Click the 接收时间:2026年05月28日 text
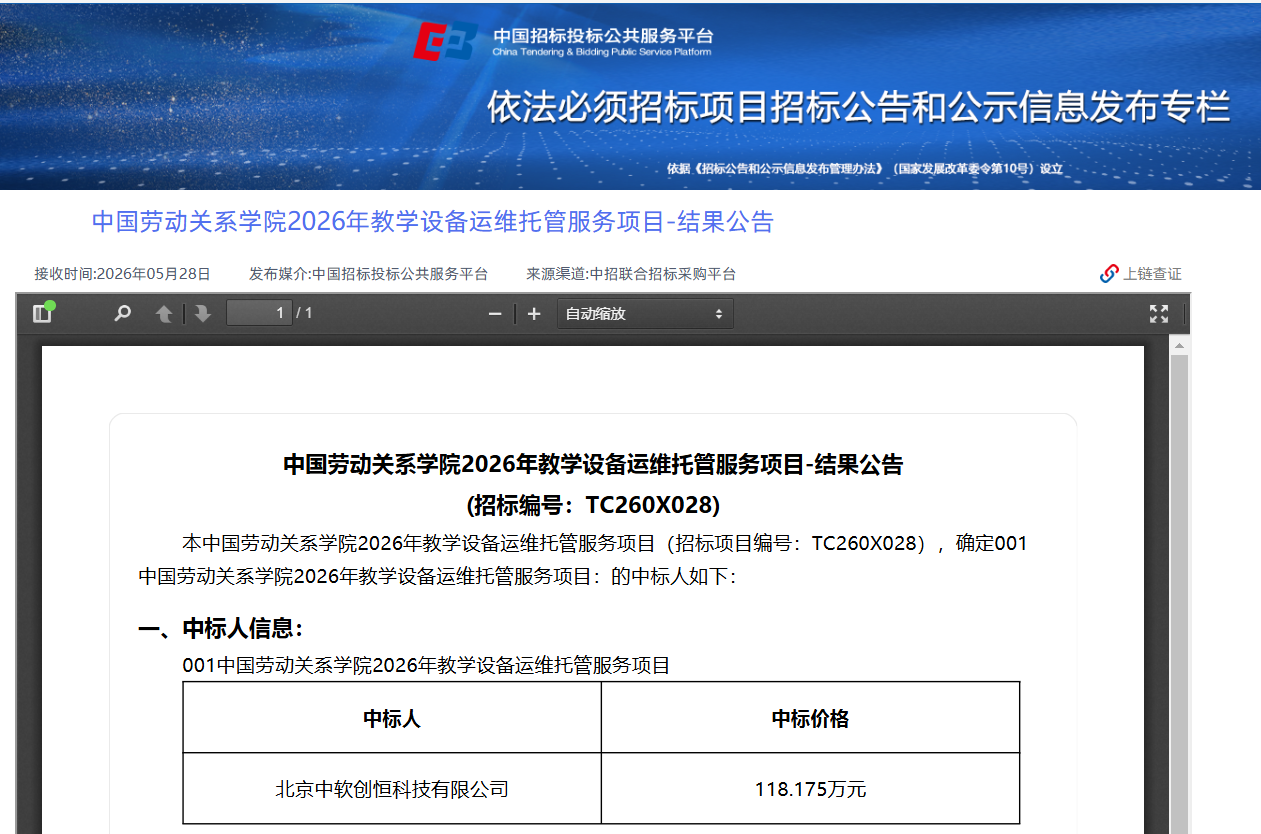This screenshot has height=834, width=1261. pyautogui.click(x=123, y=274)
